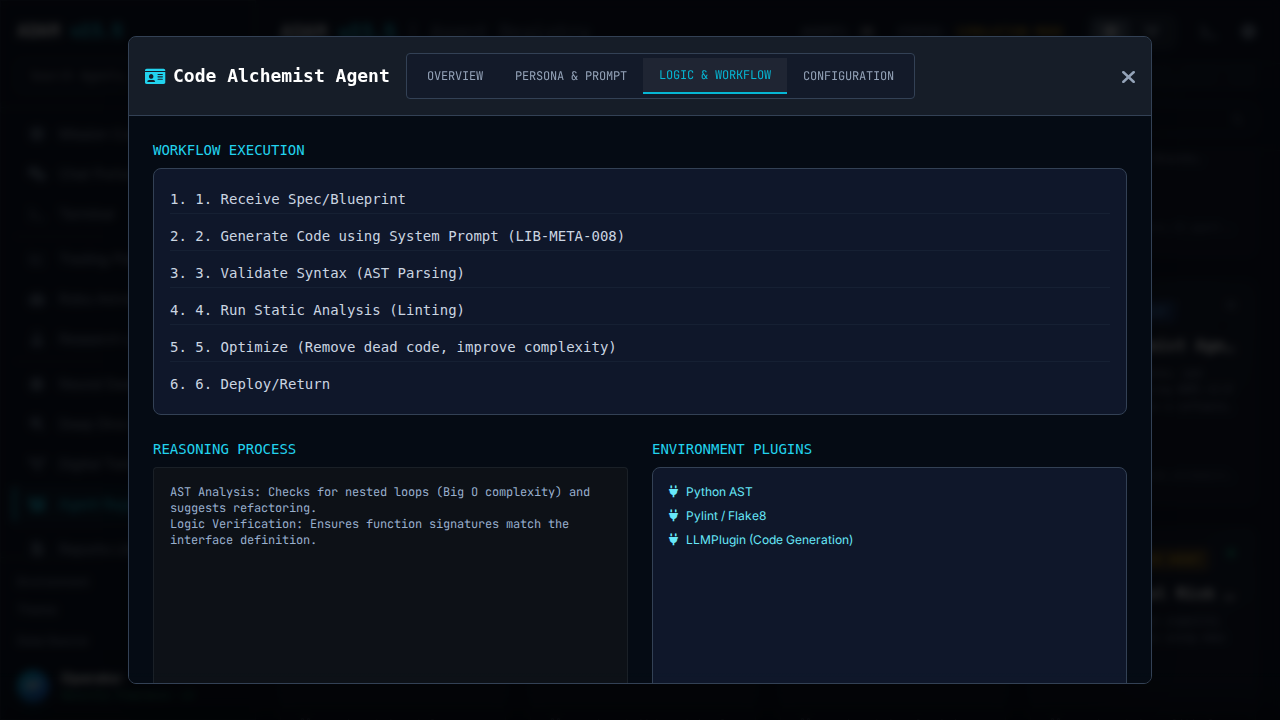This screenshot has height=720, width=1280.
Task: Open the Pylint / Flake8 plugin label
Action: (726, 516)
